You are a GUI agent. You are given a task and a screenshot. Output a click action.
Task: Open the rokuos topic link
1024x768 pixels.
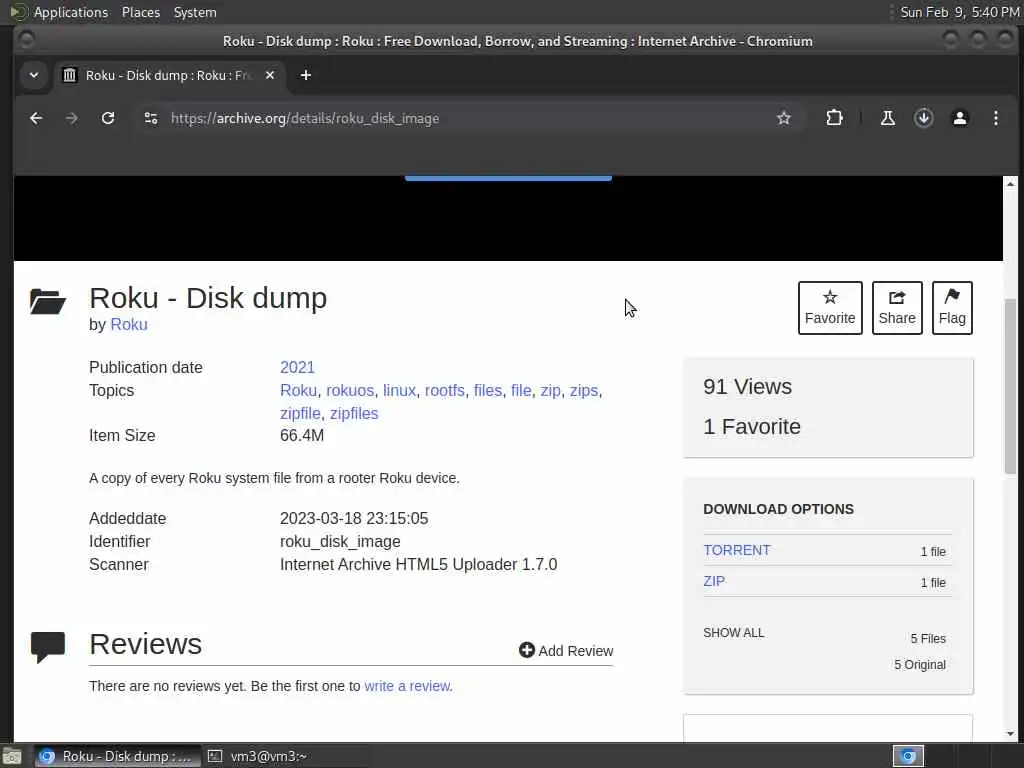pos(350,391)
